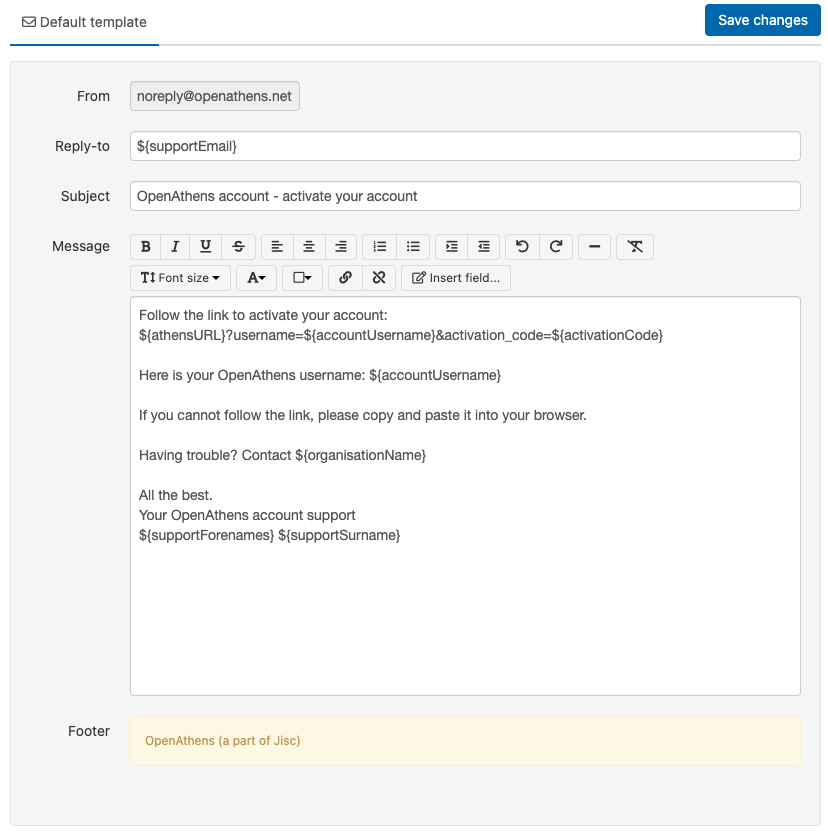The height and width of the screenshot is (834, 828).
Task: Apply strikethrough formatting
Action: pos(239,247)
